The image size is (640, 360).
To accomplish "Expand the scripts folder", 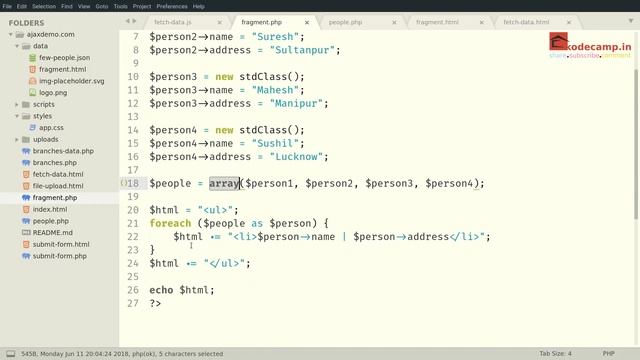I will pos(17,104).
